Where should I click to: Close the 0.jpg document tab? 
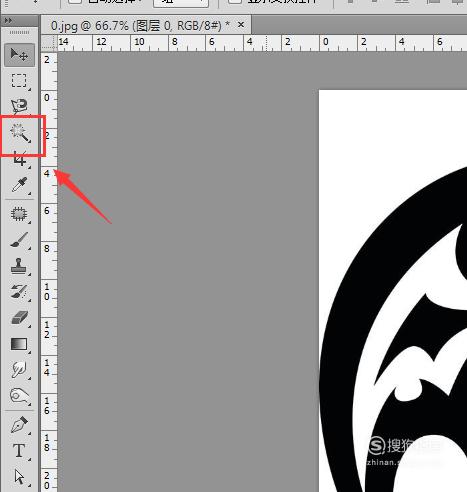[241, 25]
